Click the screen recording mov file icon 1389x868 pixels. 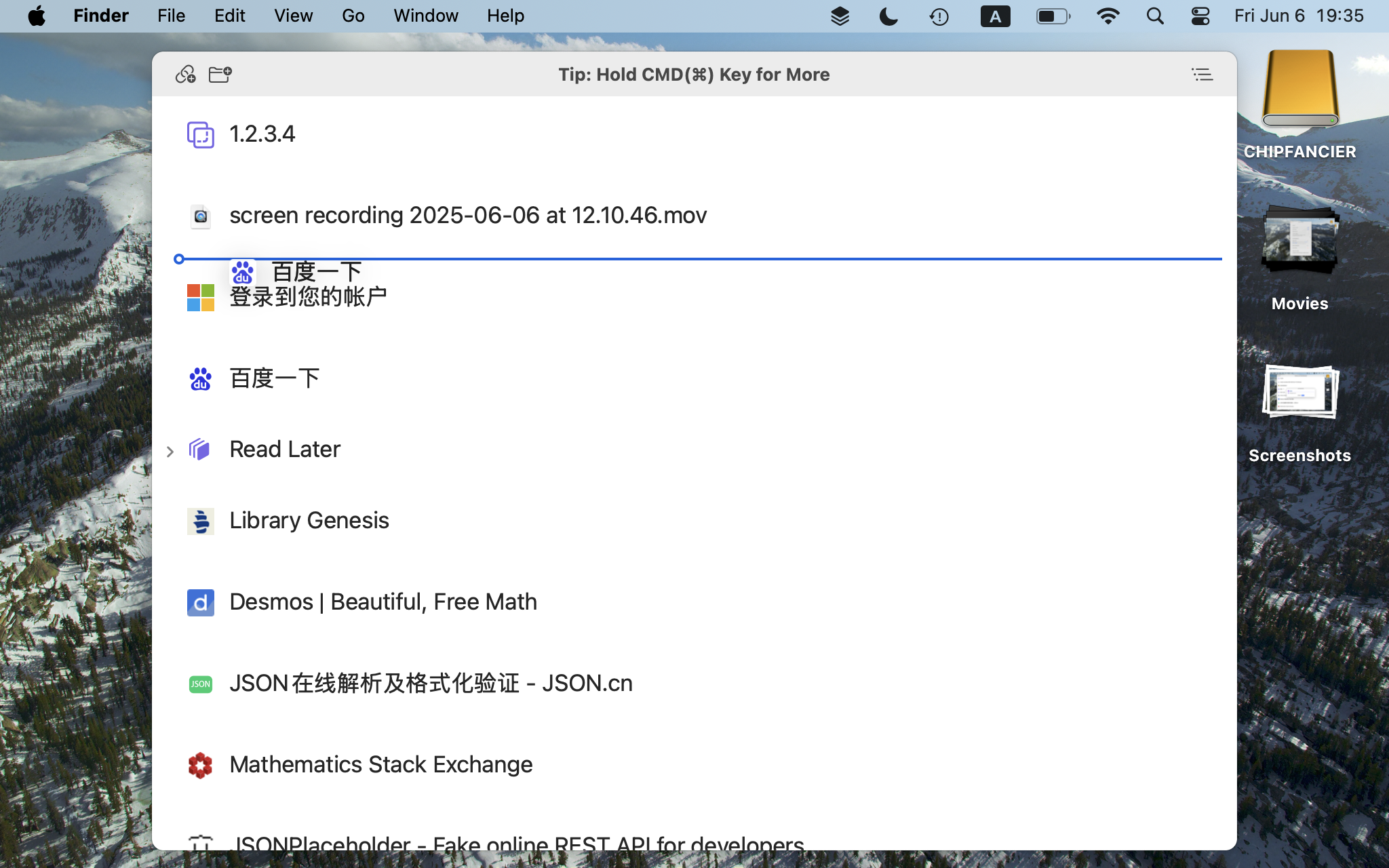click(200, 216)
